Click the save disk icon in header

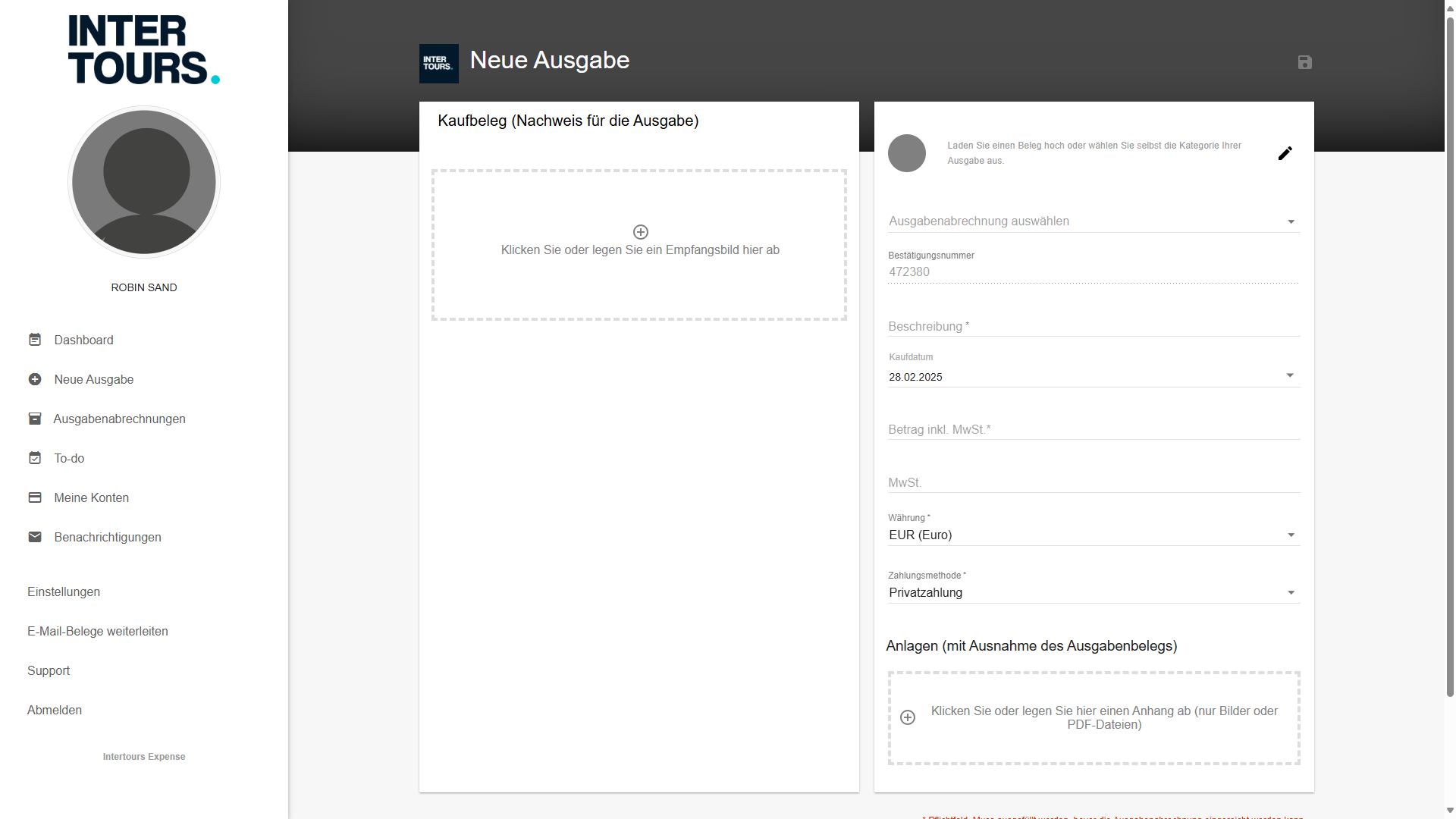click(1304, 62)
